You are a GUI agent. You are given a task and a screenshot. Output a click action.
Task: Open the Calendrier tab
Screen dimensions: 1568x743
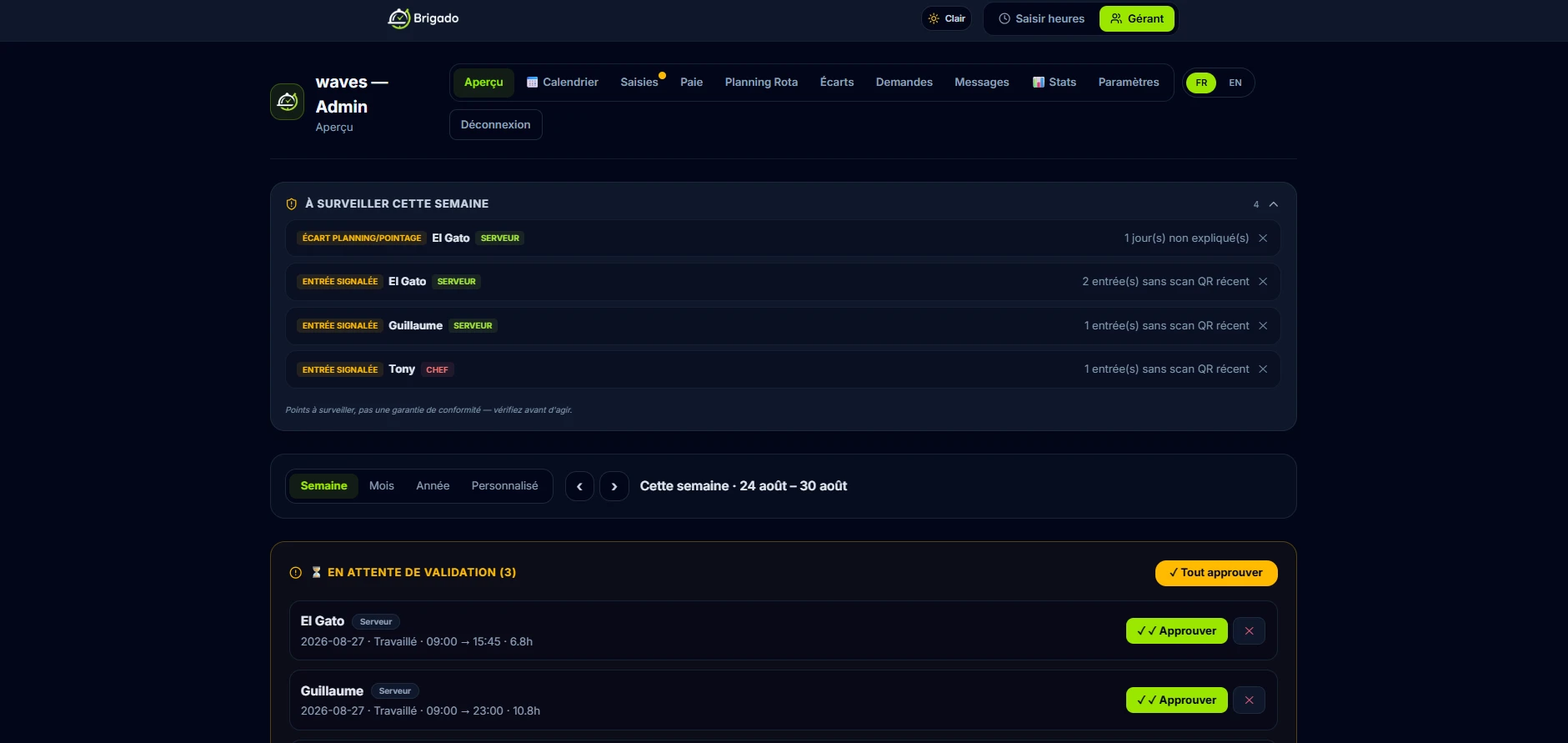tap(563, 82)
